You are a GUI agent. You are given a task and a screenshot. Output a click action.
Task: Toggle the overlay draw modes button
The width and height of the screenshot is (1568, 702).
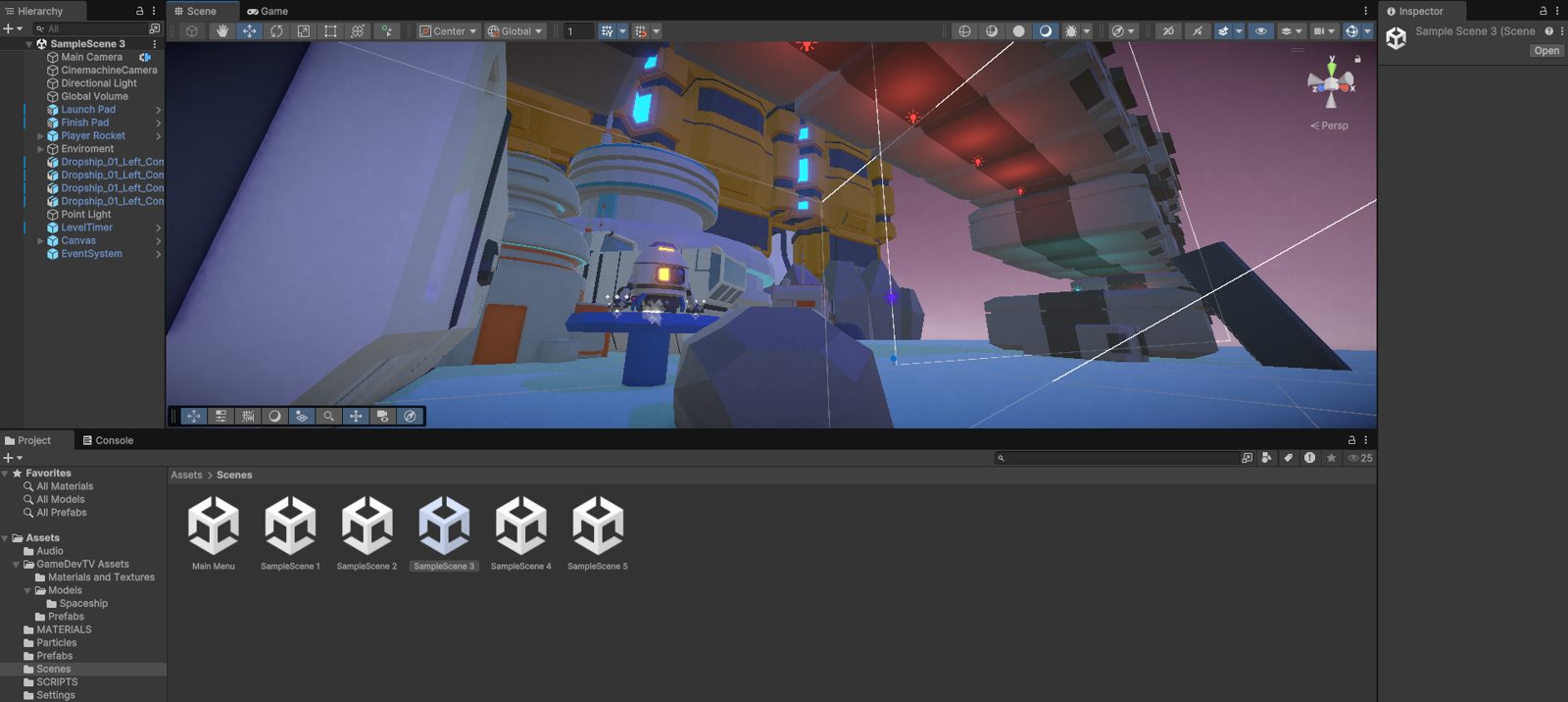pyautogui.click(x=274, y=416)
